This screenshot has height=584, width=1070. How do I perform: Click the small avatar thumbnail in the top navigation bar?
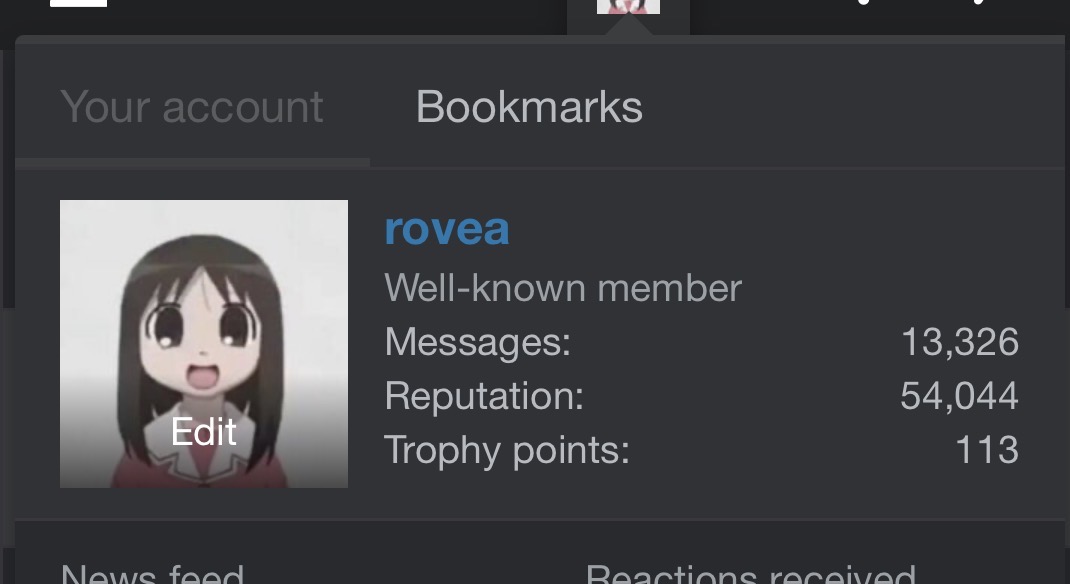coord(628,7)
